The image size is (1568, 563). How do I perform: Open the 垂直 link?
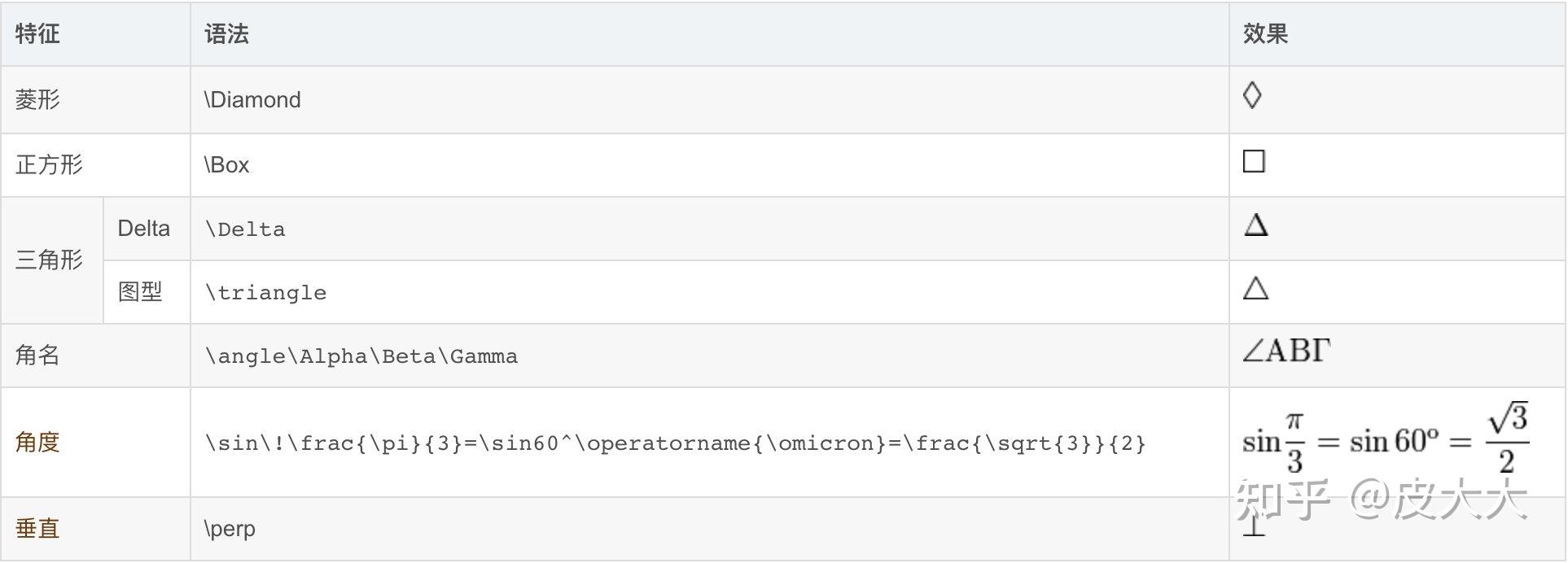37,528
